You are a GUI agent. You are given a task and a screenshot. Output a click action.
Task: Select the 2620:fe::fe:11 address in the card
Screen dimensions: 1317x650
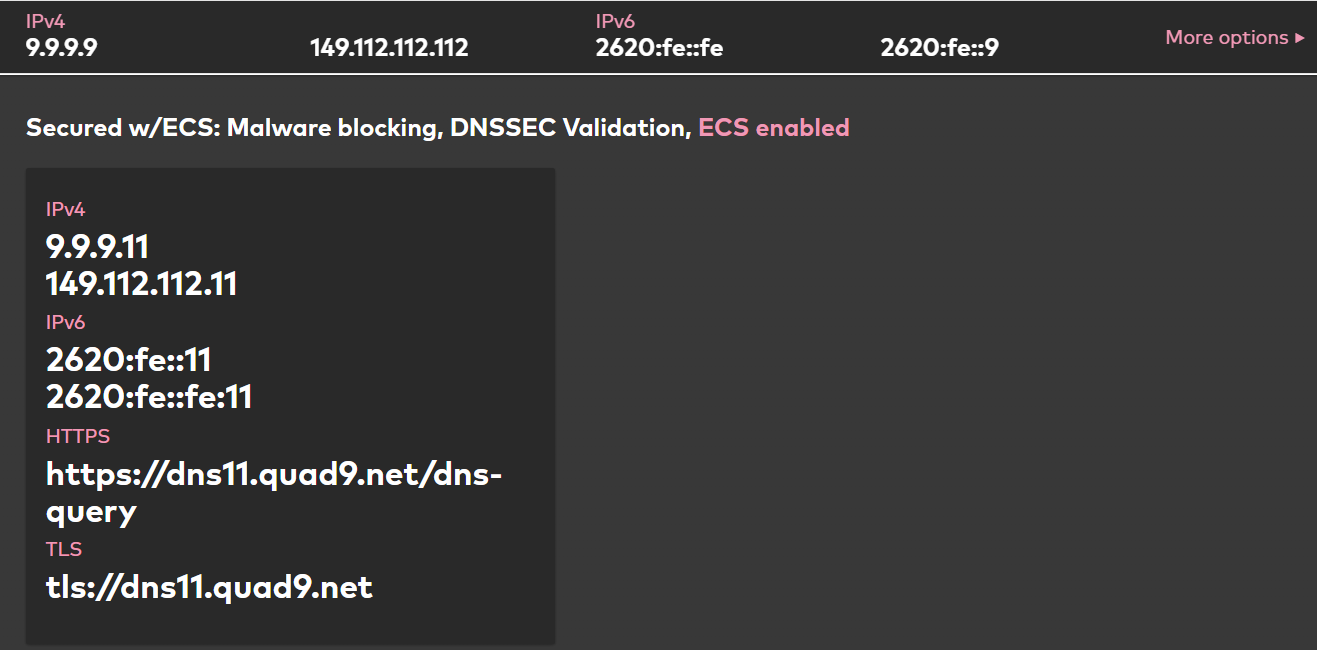point(148,396)
